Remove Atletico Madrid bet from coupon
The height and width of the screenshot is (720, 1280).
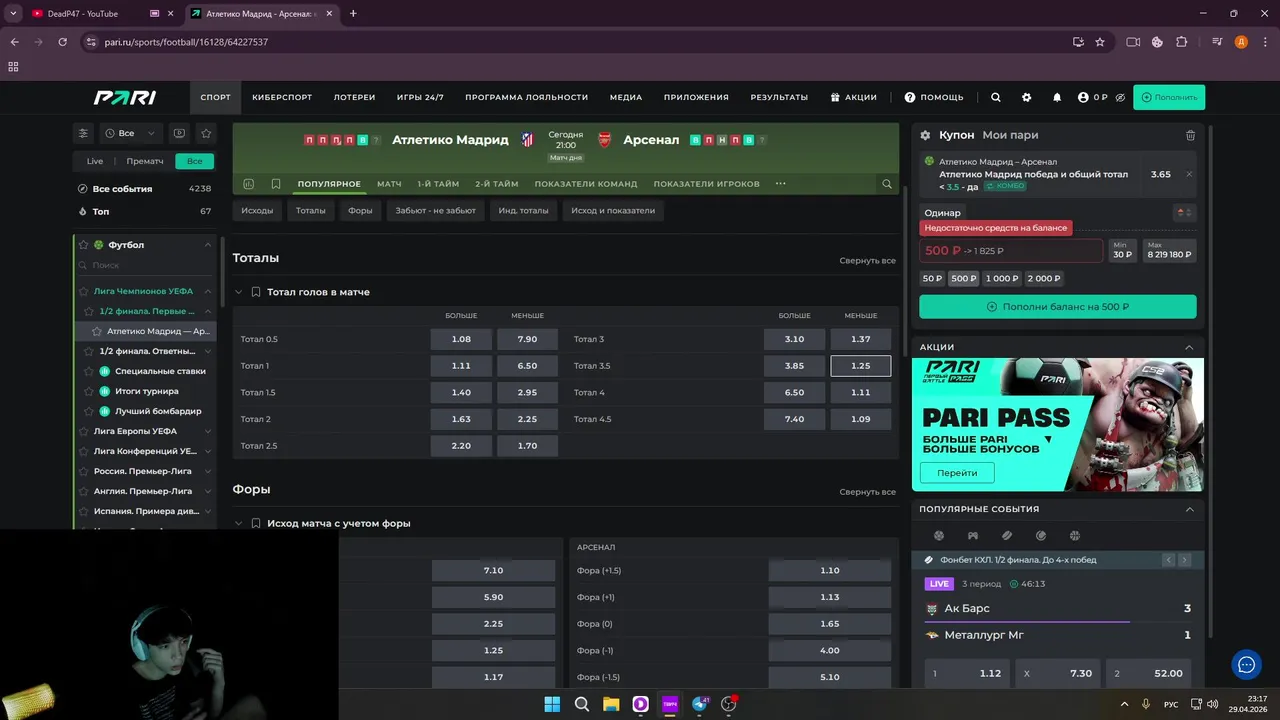coord(1189,174)
